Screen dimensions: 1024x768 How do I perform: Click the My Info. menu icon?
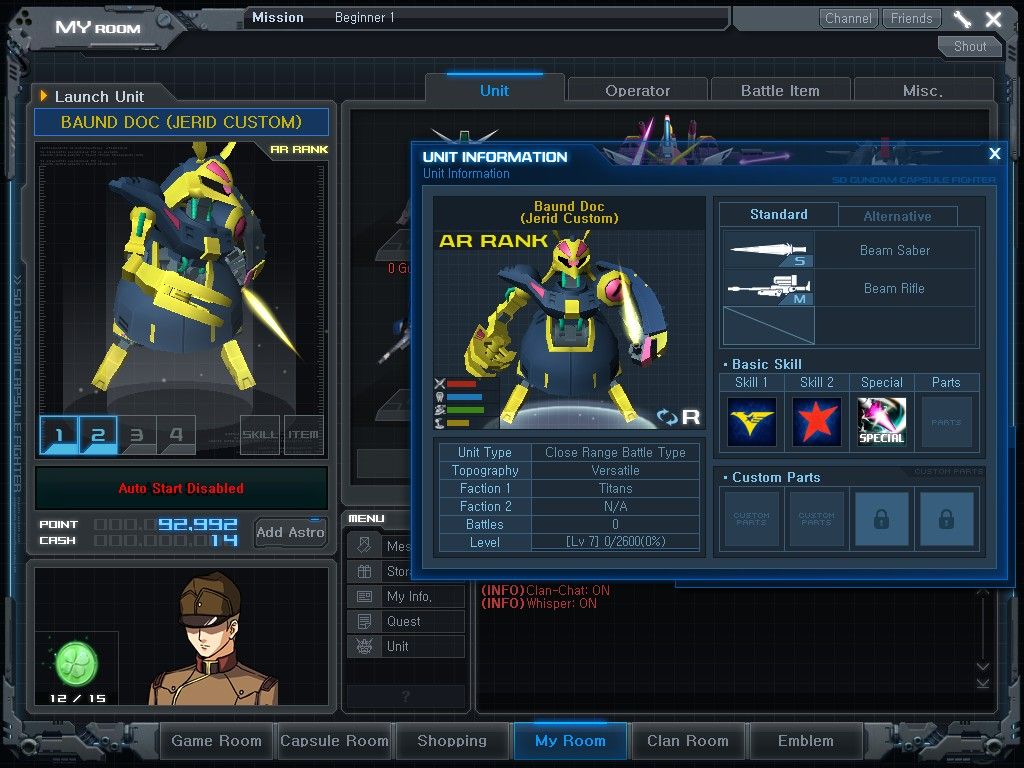click(x=364, y=596)
